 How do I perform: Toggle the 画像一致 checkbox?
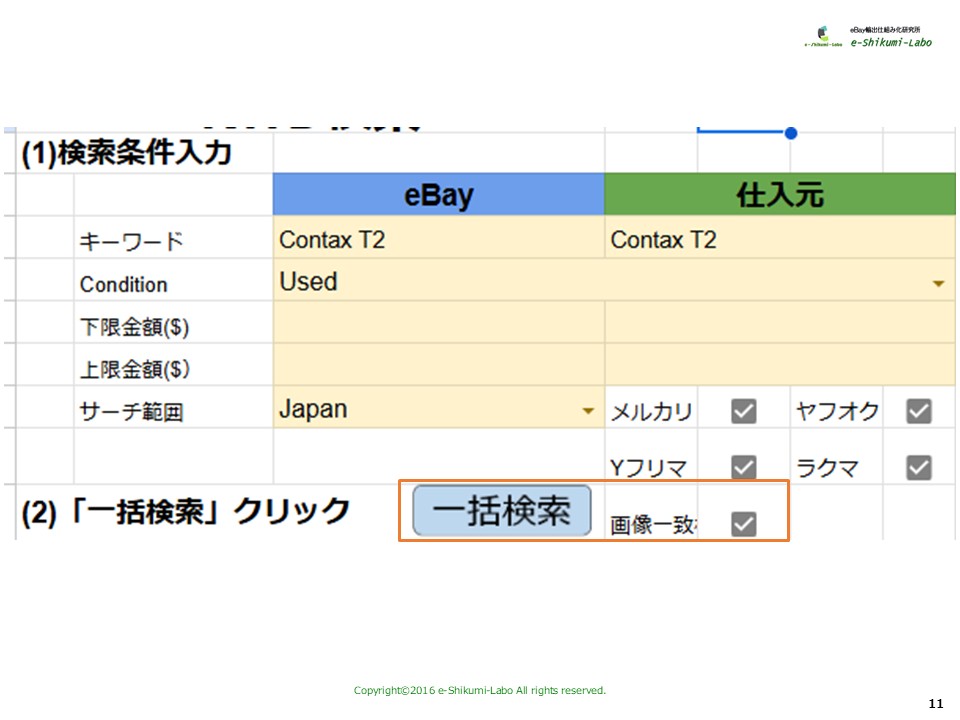coord(744,524)
